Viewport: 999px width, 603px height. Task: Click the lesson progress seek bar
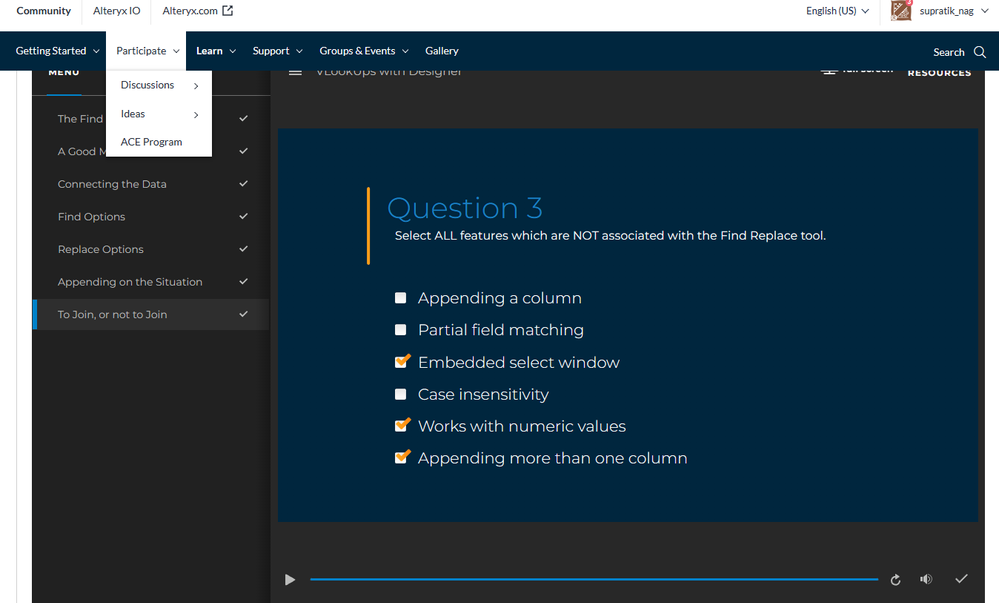(x=594, y=579)
